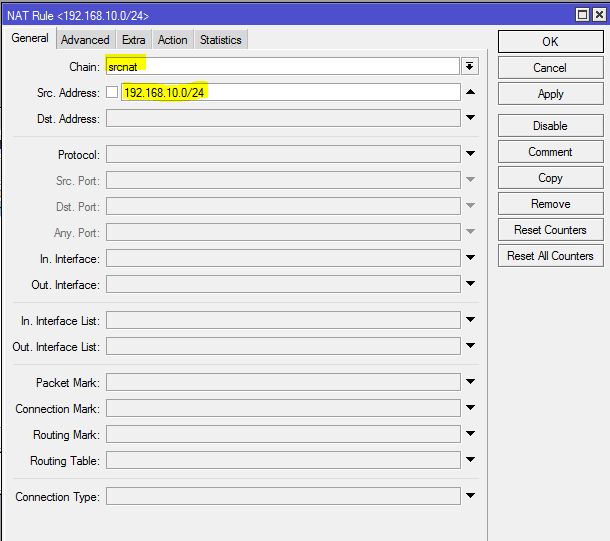Click the Routing Table input field
The height and width of the screenshot is (541, 610).
pyautogui.click(x=283, y=460)
